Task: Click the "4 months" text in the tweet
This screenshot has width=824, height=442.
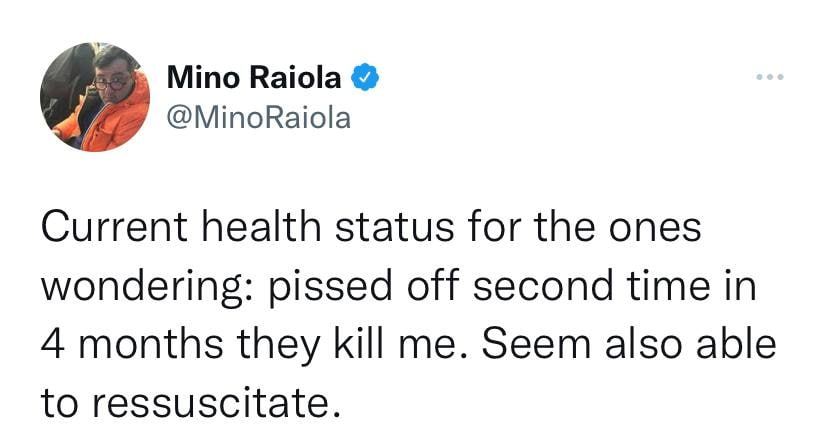Action: 132,345
